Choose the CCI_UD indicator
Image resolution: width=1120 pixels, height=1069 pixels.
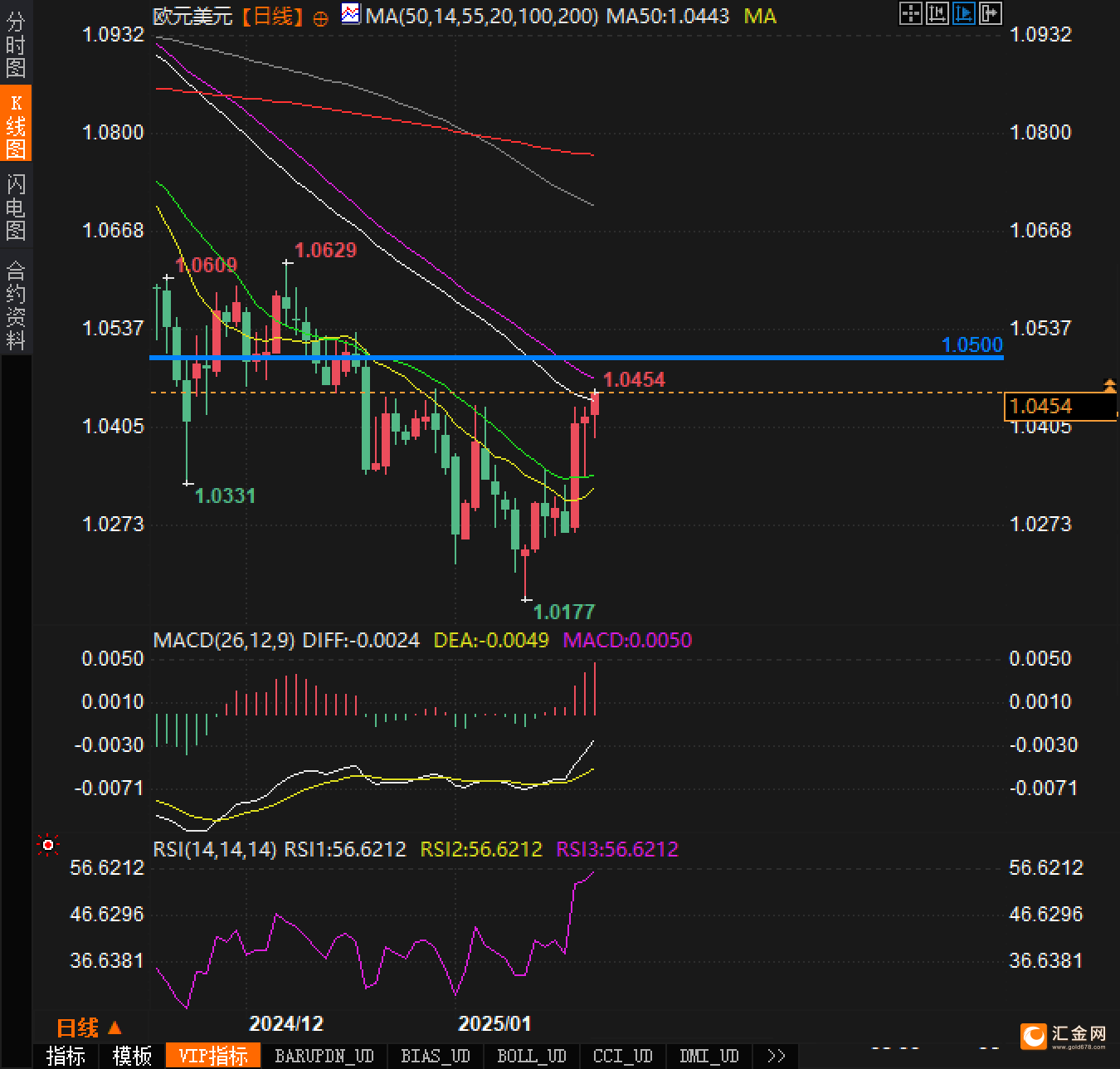coord(623,1056)
